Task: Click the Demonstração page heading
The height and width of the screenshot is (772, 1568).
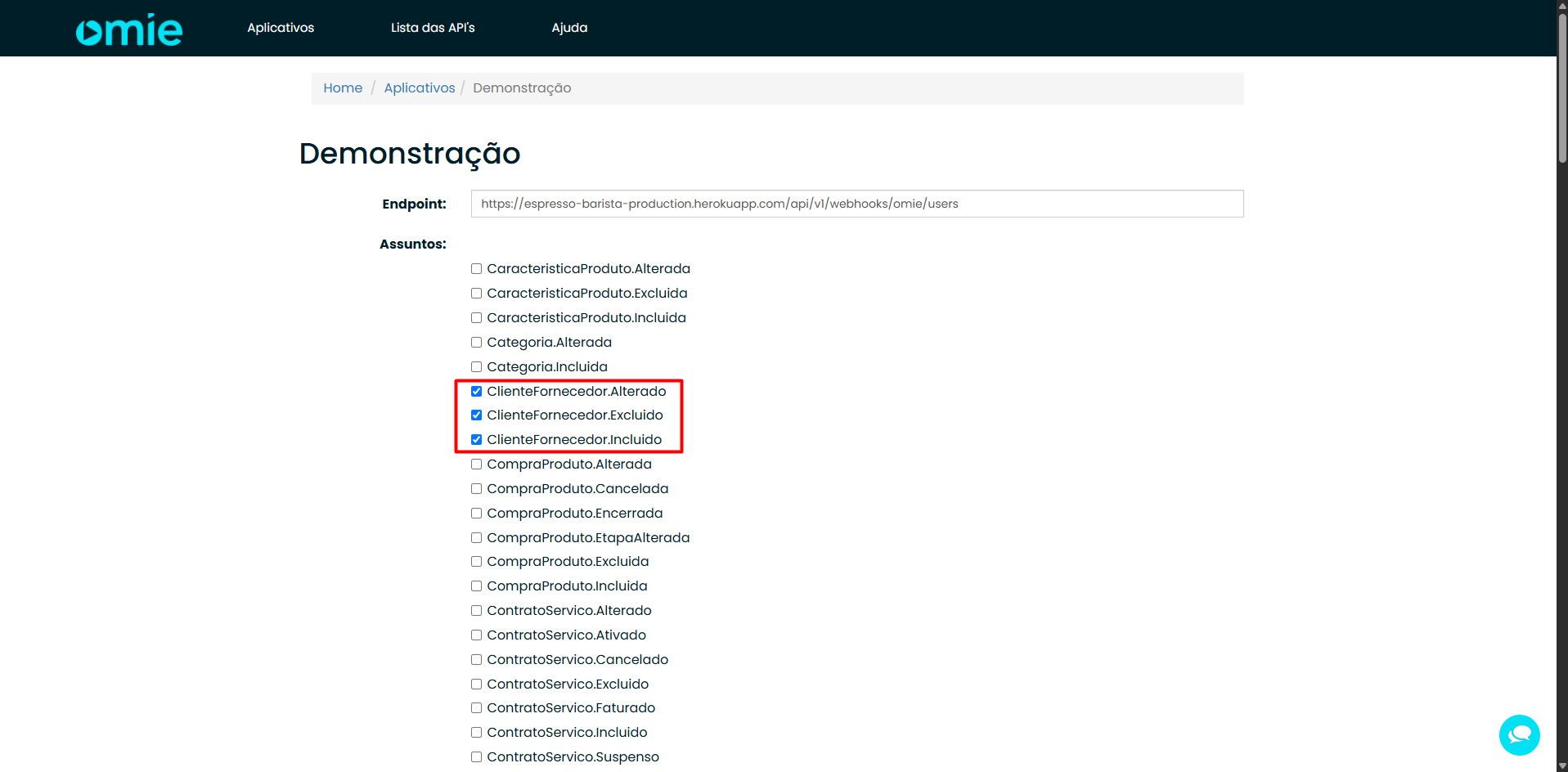Action: (410, 154)
